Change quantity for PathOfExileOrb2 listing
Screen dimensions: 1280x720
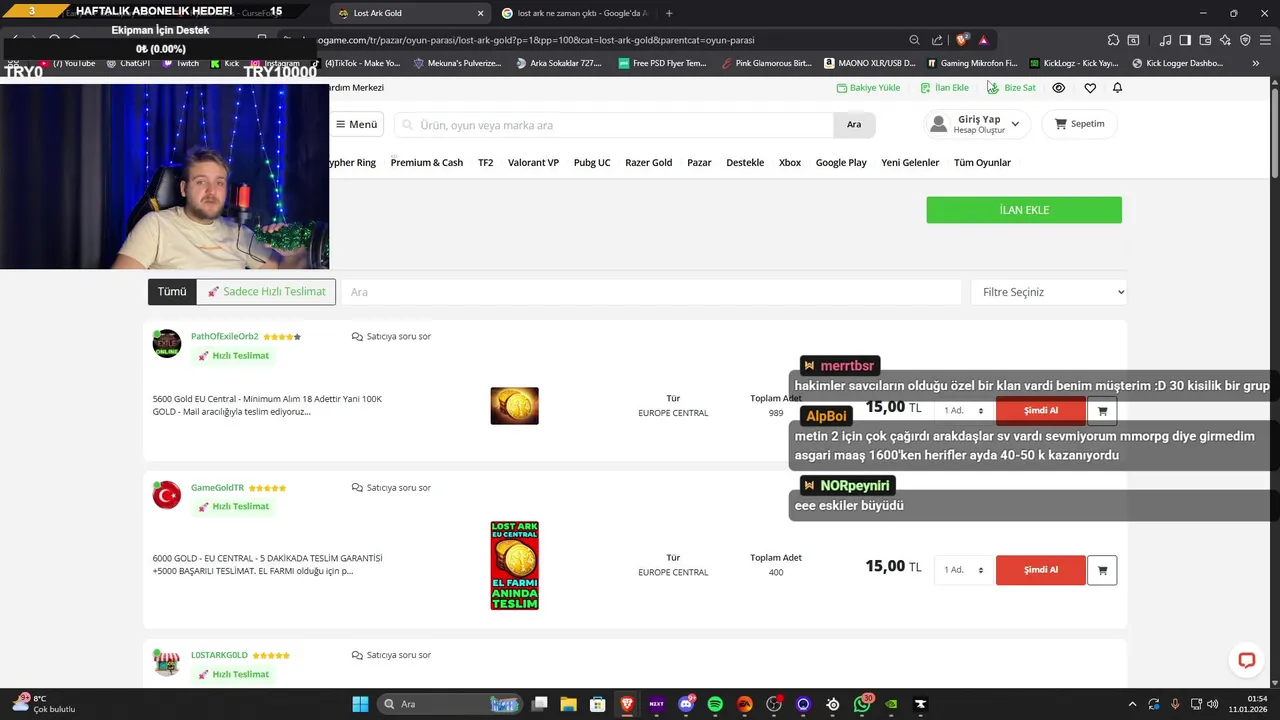click(x=963, y=410)
